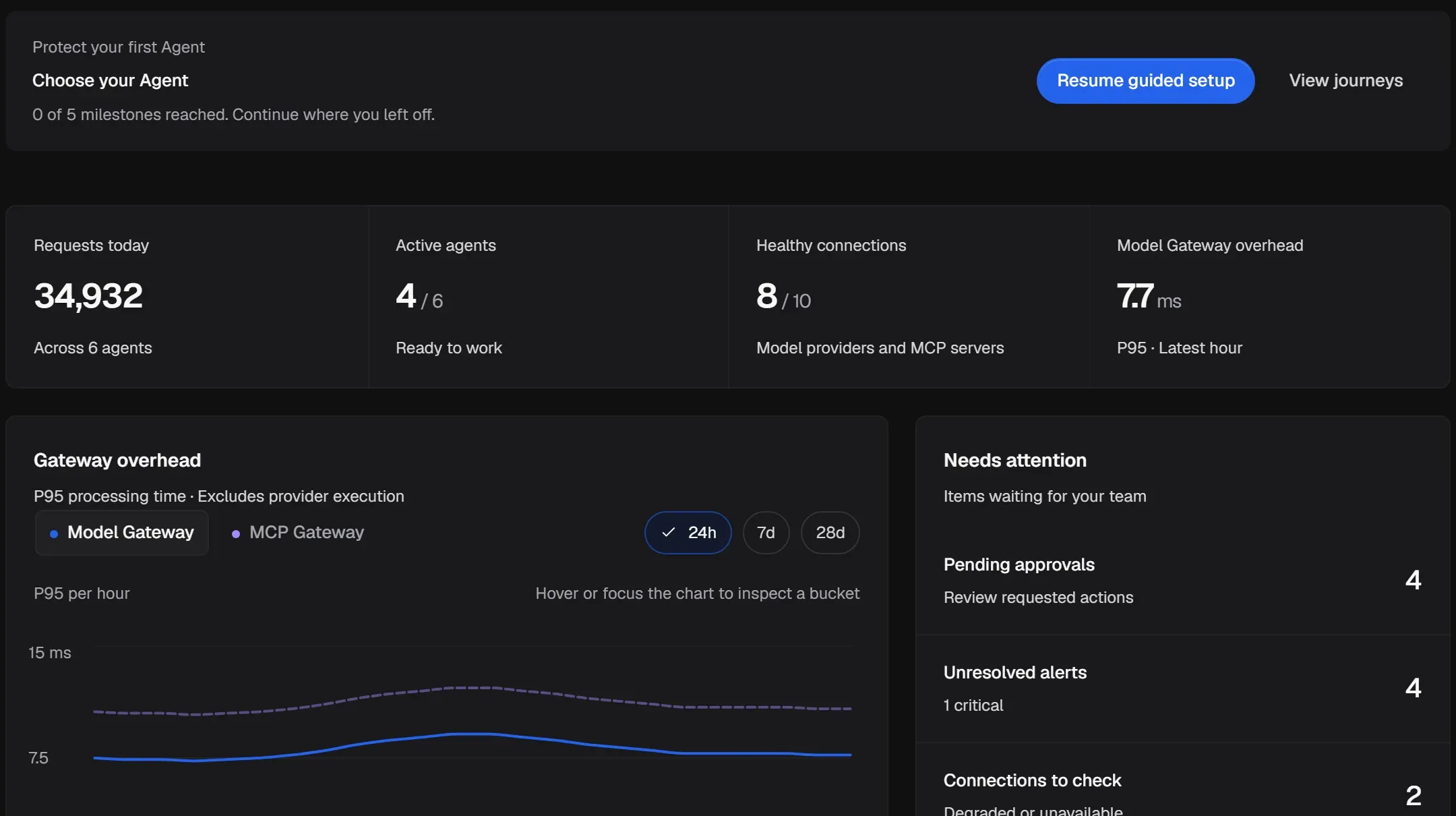Click the '1 critical' alert text

click(x=973, y=705)
